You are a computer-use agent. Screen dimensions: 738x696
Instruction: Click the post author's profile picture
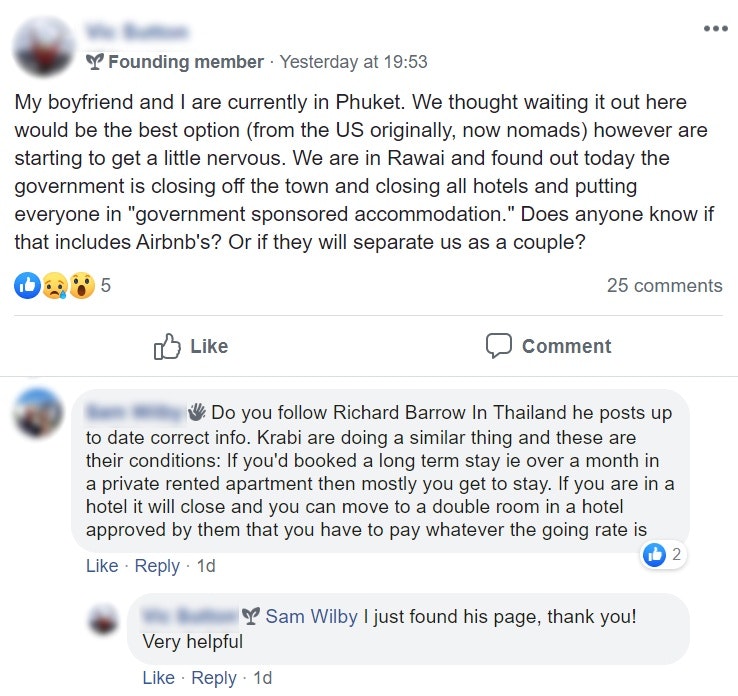tap(45, 47)
